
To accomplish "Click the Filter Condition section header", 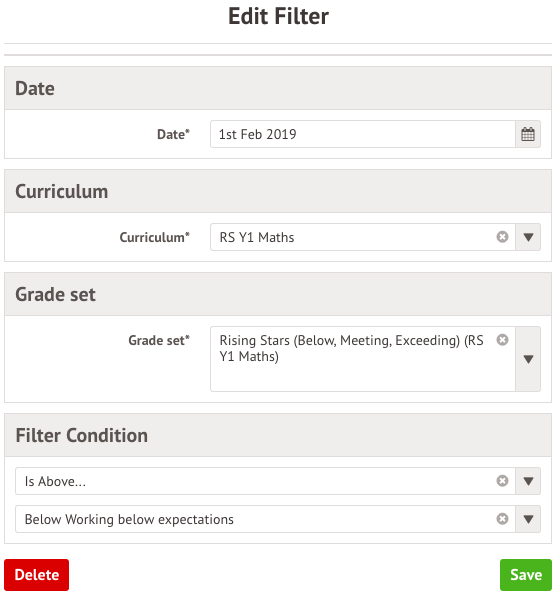I will [278, 435].
